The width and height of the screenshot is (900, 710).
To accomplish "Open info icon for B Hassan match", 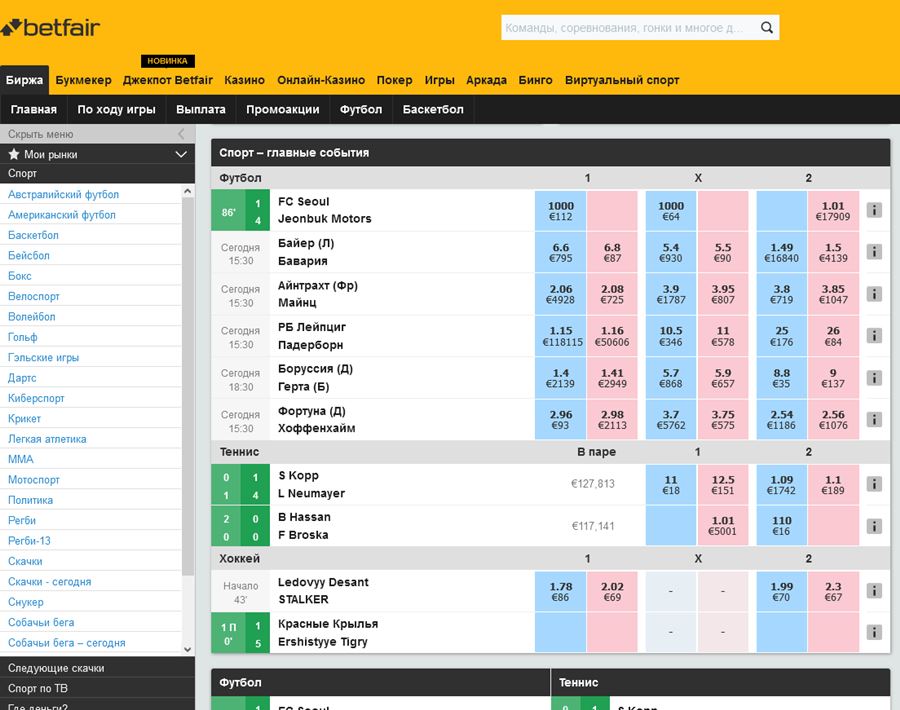I will coord(874,526).
